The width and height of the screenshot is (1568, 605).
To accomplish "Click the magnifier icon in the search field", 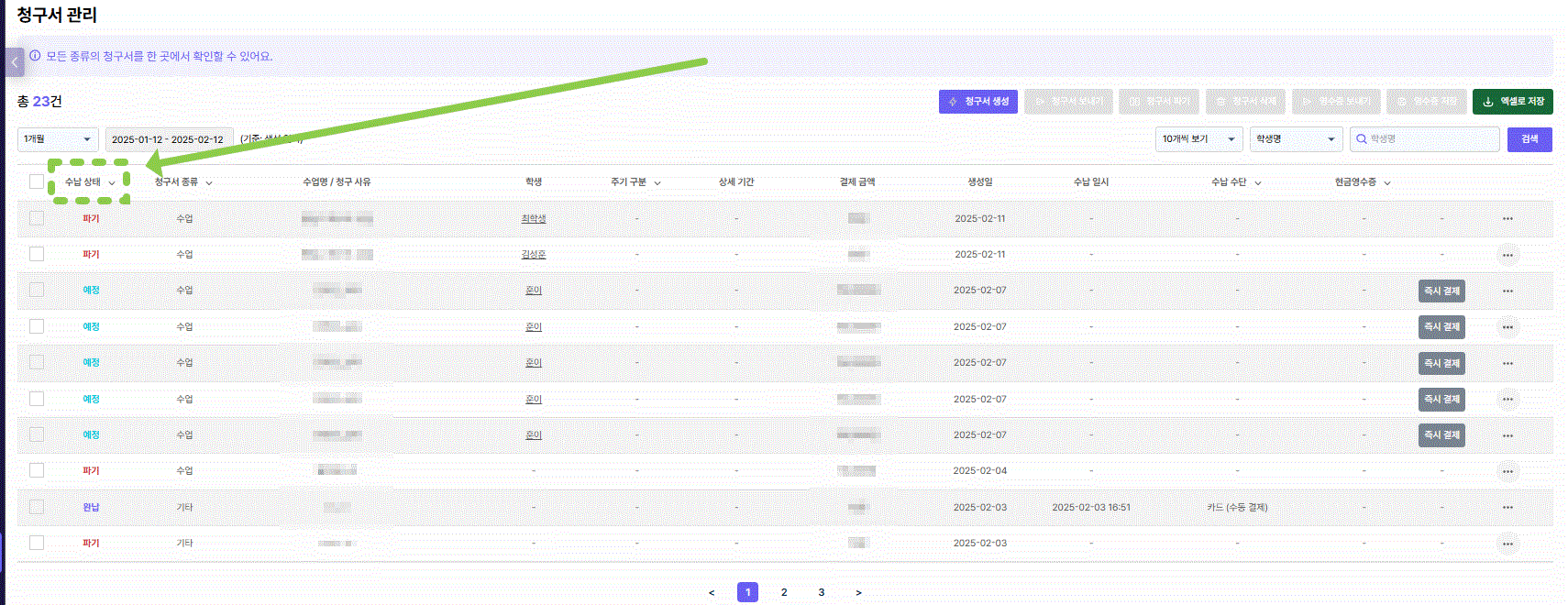I will [1362, 139].
